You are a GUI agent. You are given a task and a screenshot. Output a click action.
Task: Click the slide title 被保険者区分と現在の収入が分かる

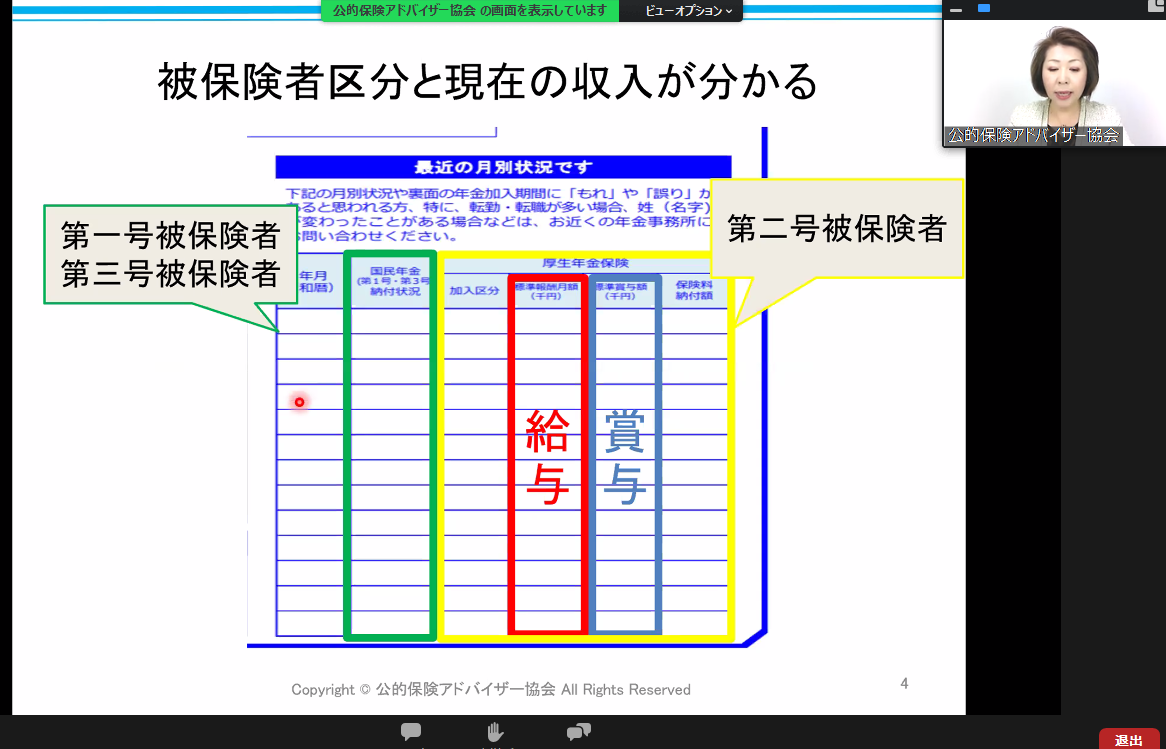(x=487, y=82)
